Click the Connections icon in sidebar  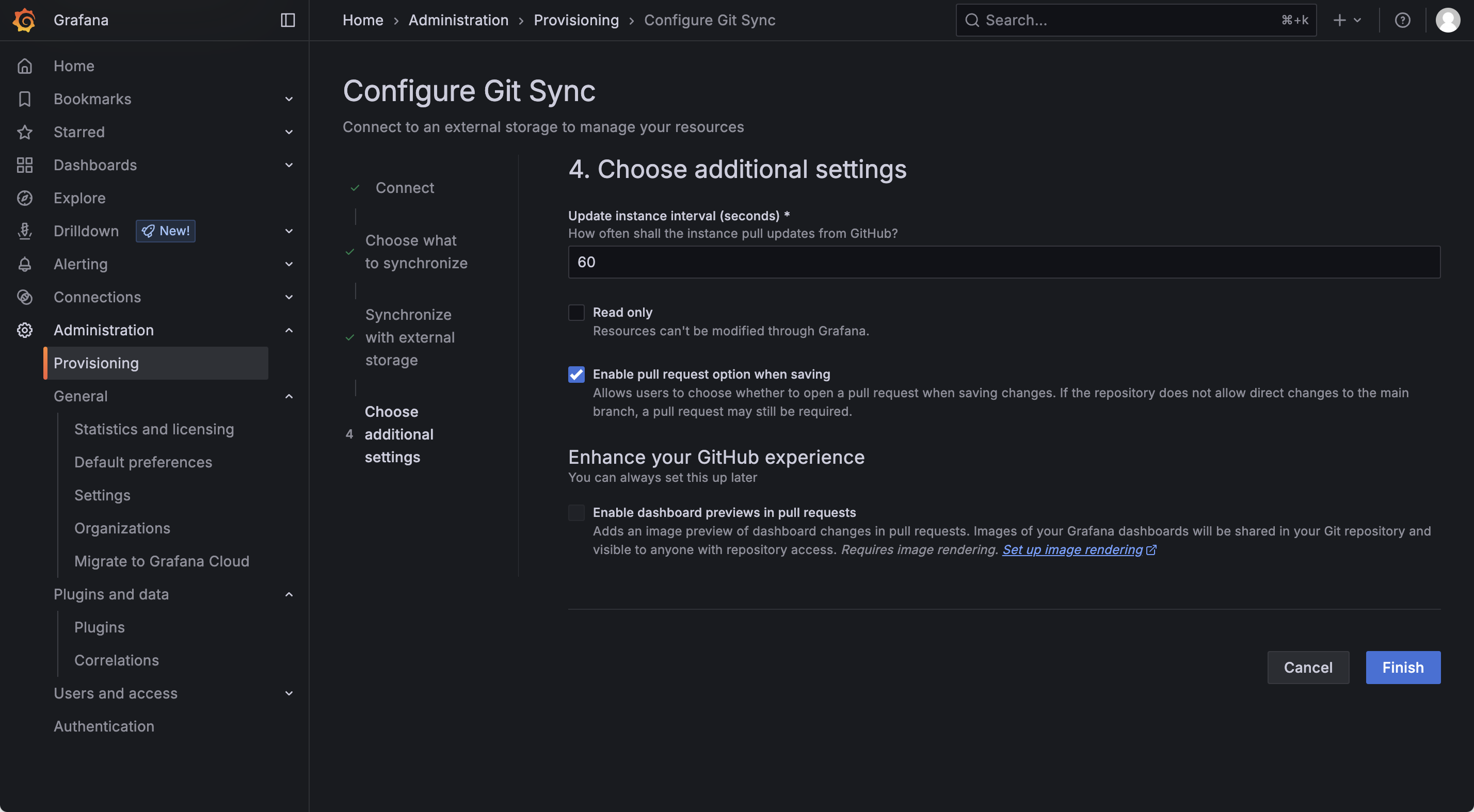[x=25, y=297]
